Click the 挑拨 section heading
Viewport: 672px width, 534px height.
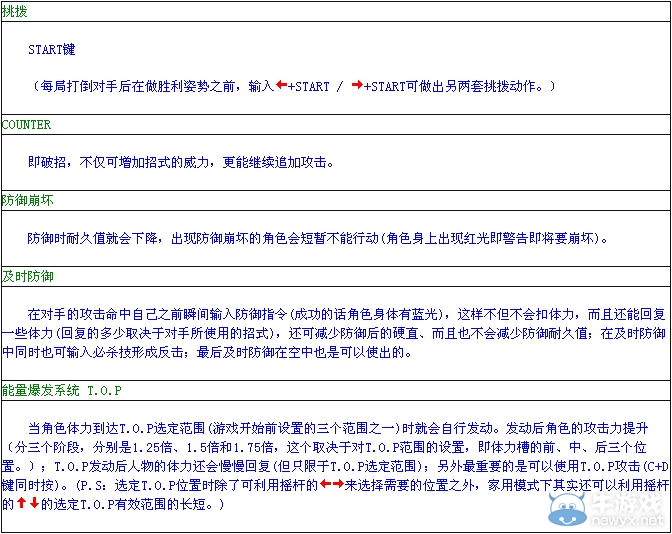pyautogui.click(x=15, y=11)
